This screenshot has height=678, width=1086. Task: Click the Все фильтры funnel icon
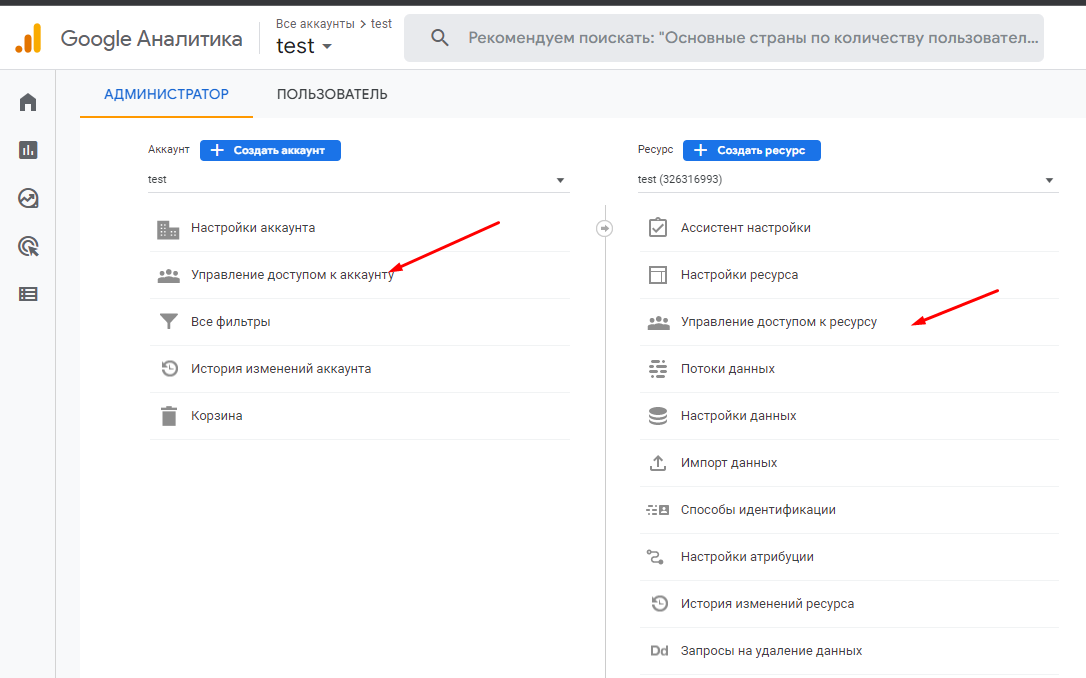point(168,322)
